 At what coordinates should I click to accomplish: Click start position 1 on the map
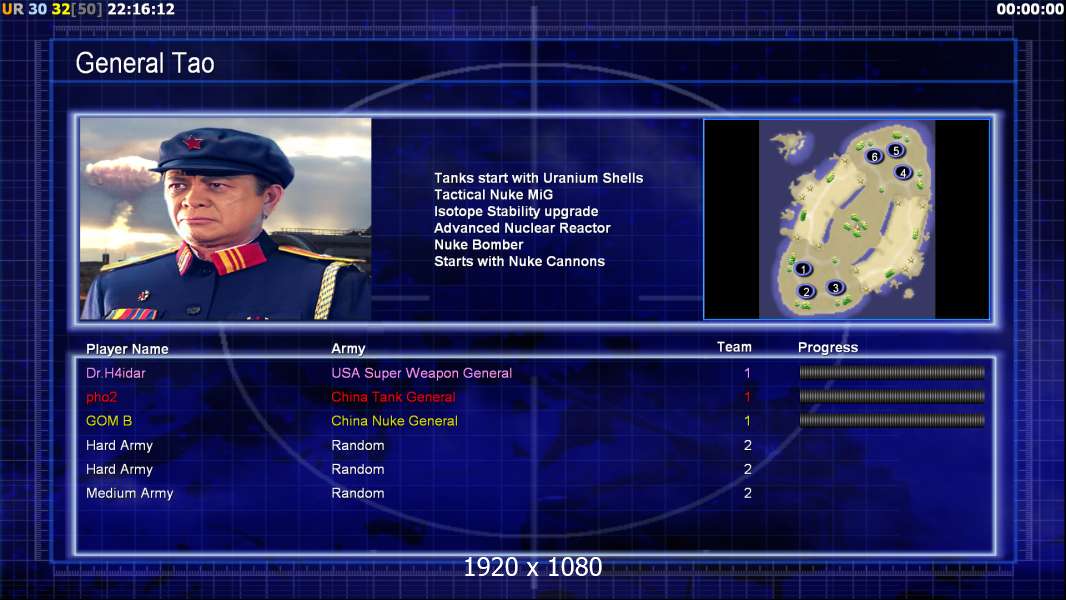803,269
